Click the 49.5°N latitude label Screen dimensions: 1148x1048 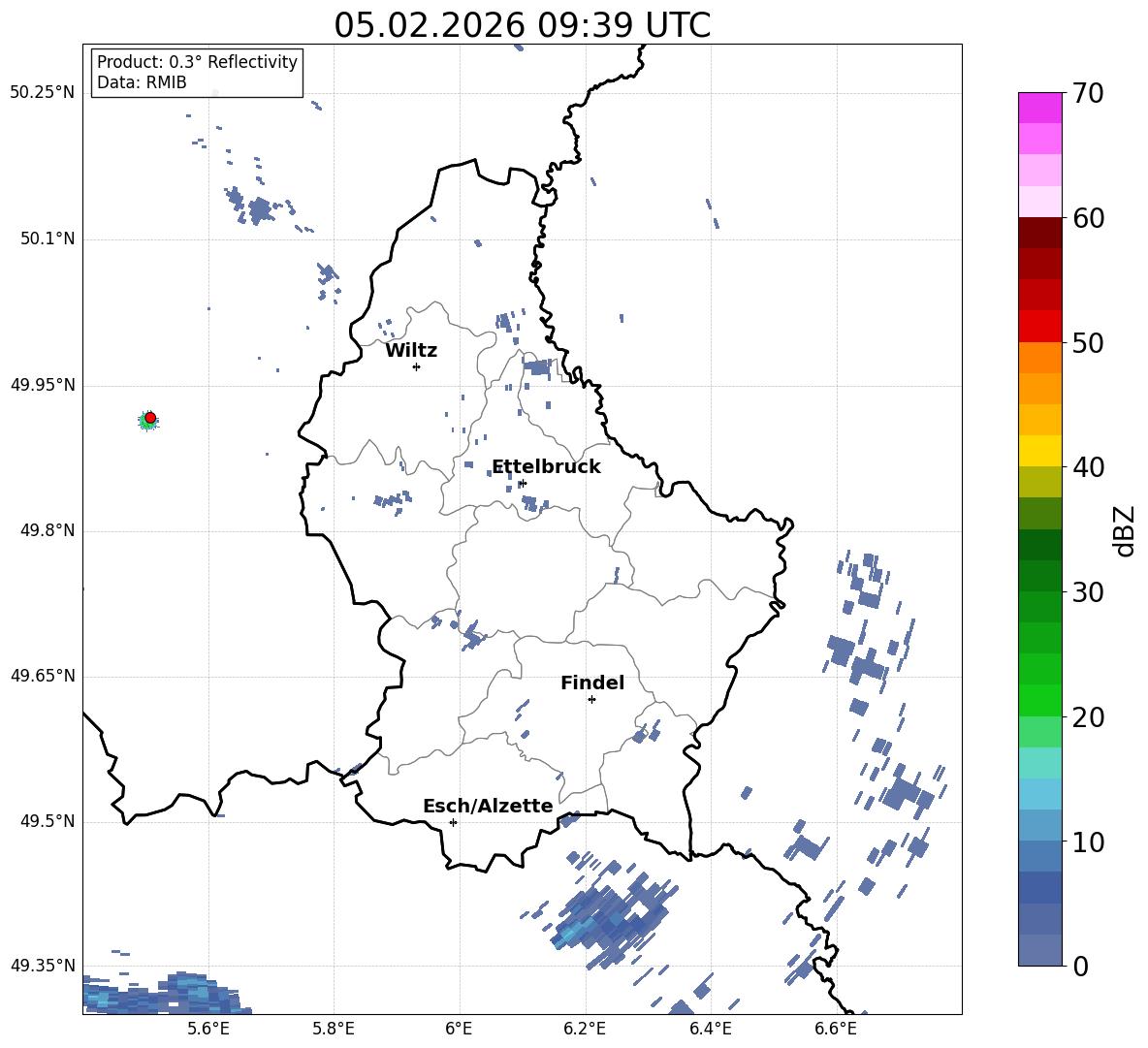(48, 821)
